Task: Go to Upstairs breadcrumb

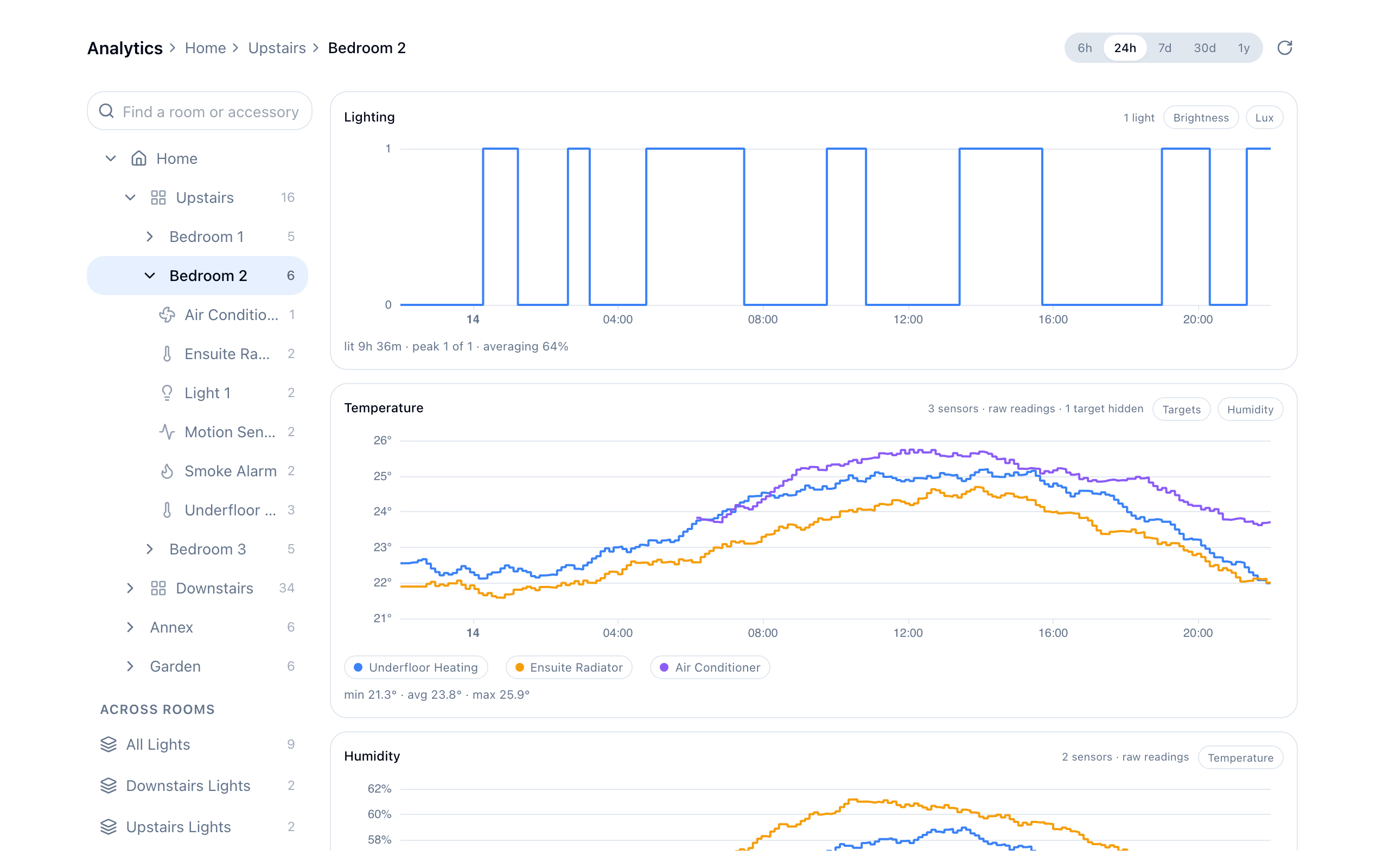Action: (277, 48)
